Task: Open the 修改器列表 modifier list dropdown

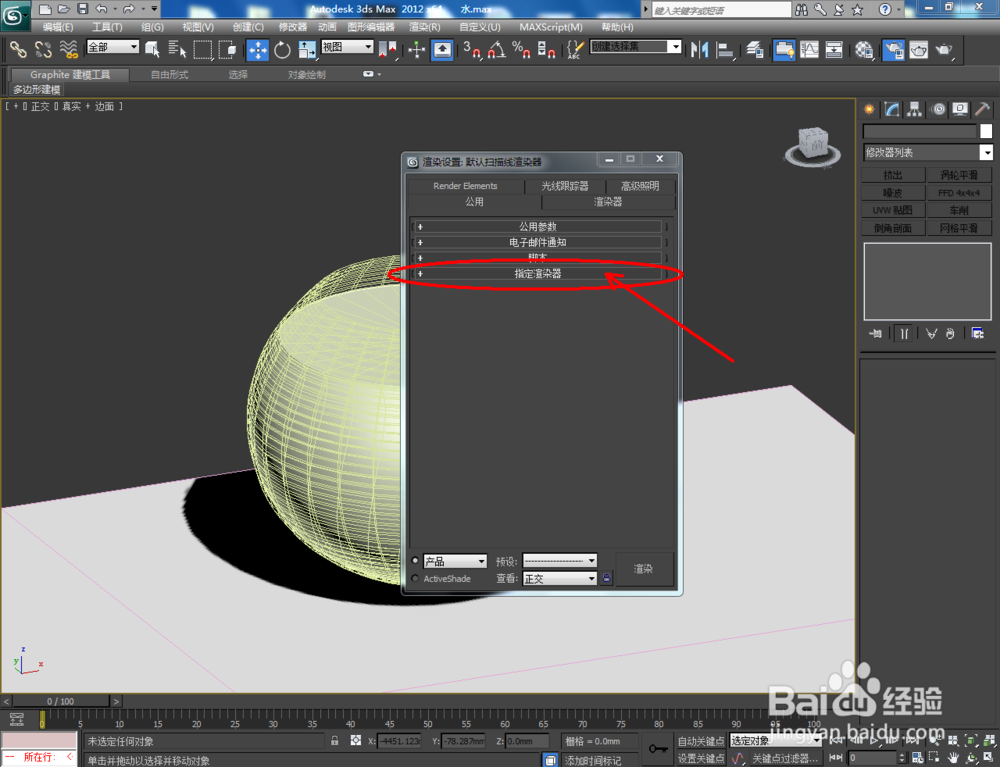Action: pyautogui.click(x=928, y=152)
